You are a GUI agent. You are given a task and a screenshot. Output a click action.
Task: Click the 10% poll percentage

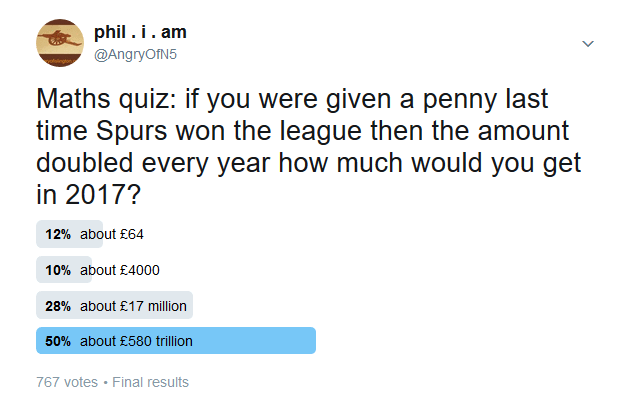(59, 270)
